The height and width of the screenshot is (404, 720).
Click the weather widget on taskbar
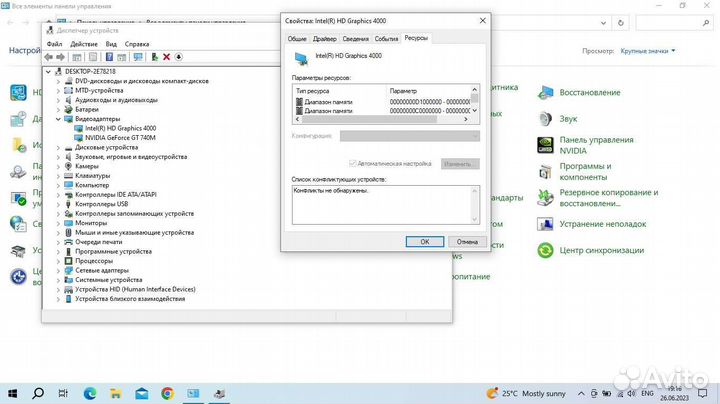coord(526,393)
